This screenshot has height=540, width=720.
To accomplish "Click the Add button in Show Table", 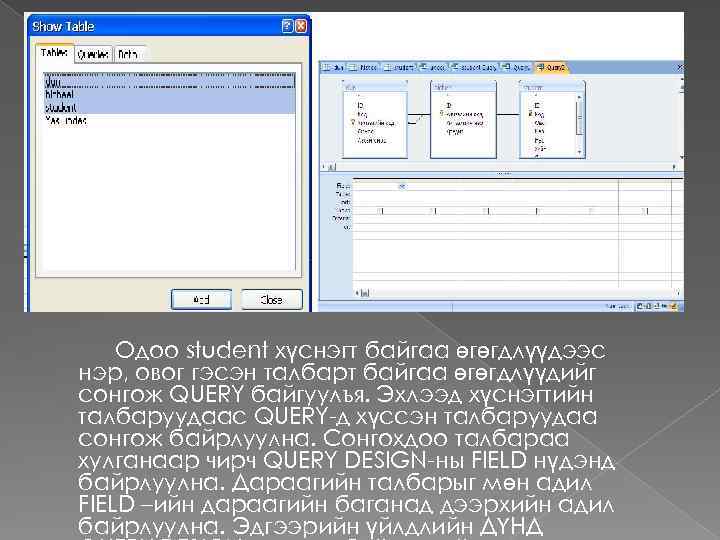I will (x=201, y=299).
